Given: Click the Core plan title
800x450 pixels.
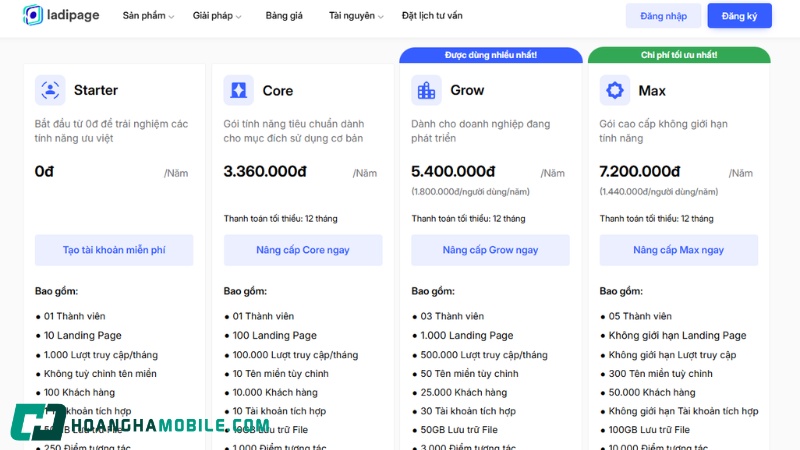Looking at the screenshot, I should pos(278,91).
